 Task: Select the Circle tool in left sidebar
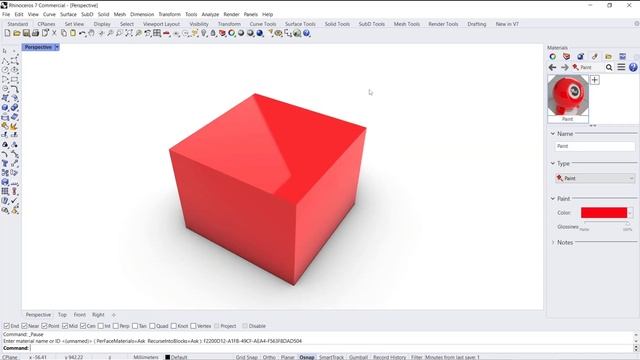tap(5, 70)
